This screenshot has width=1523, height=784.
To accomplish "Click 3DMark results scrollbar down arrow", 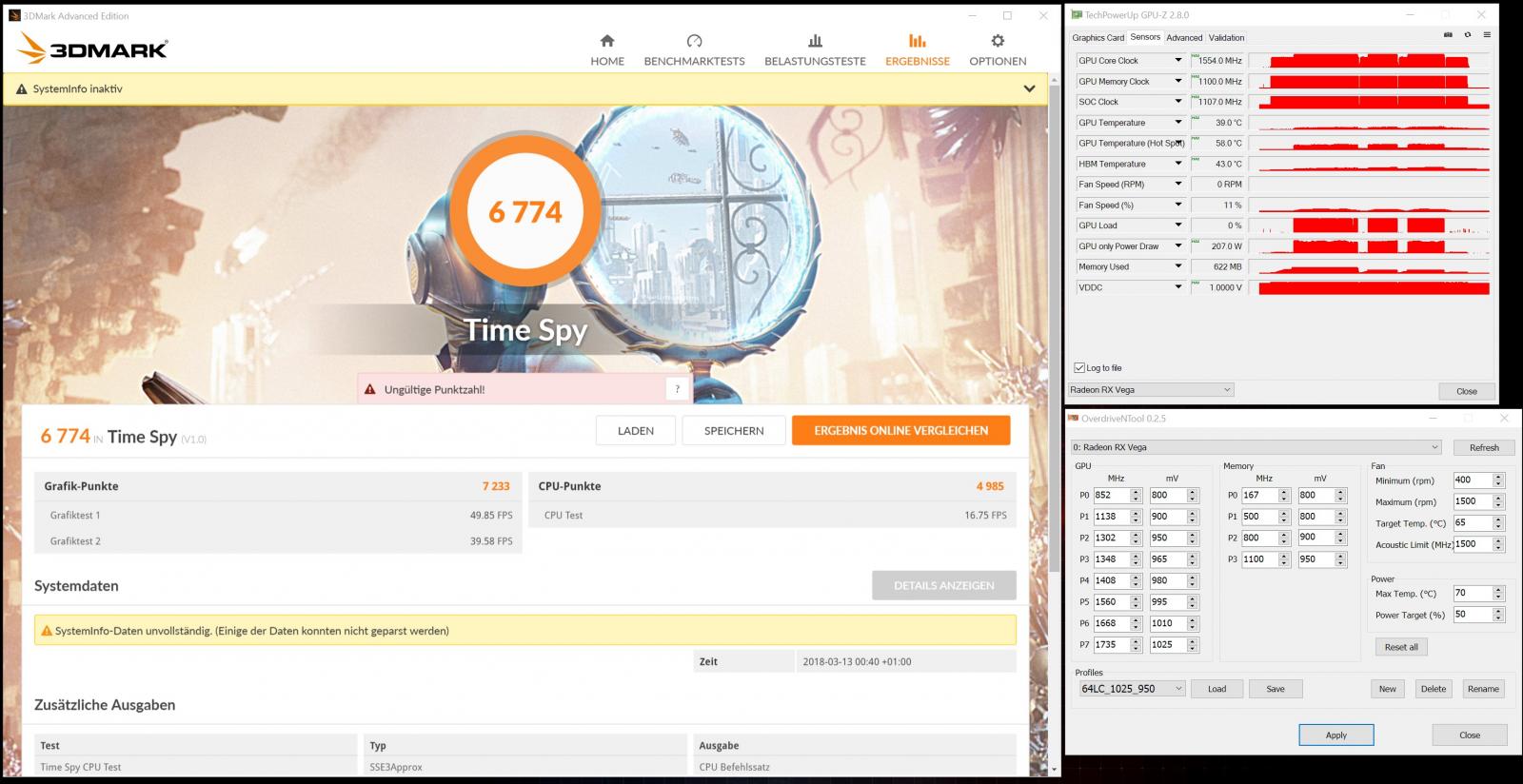I will click(1055, 768).
